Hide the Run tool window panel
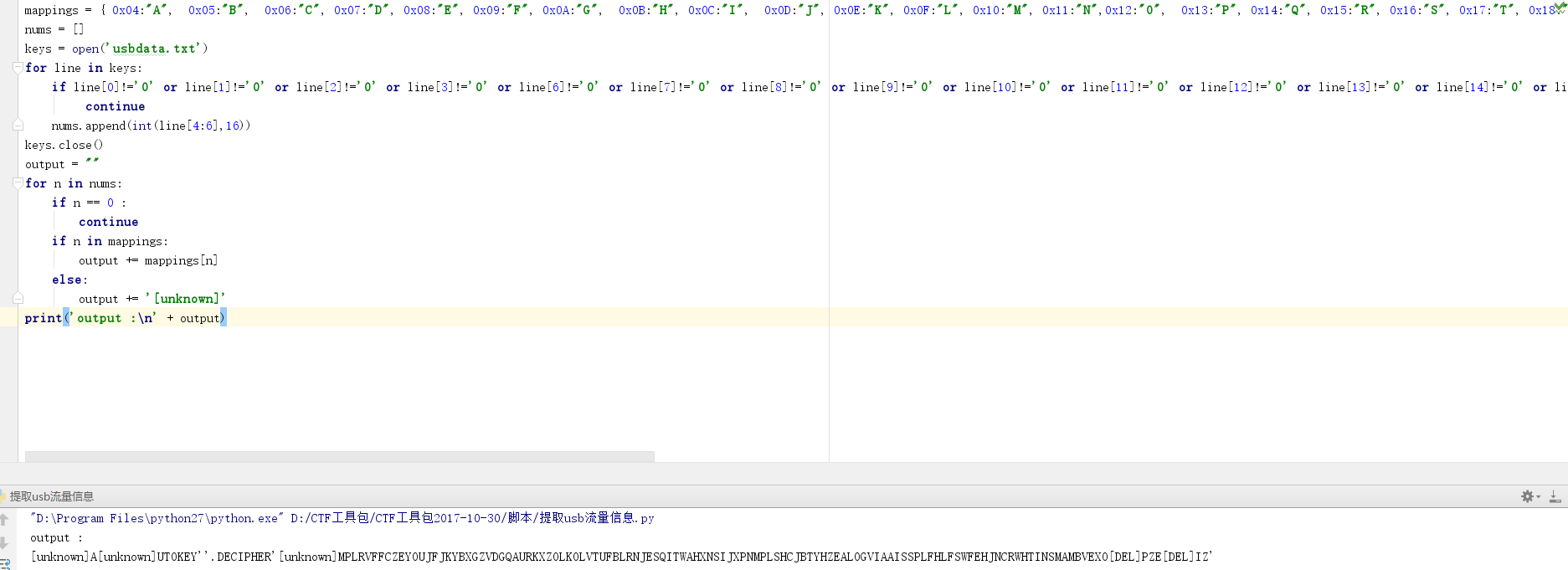The height and width of the screenshot is (570, 1568). tap(1555, 496)
